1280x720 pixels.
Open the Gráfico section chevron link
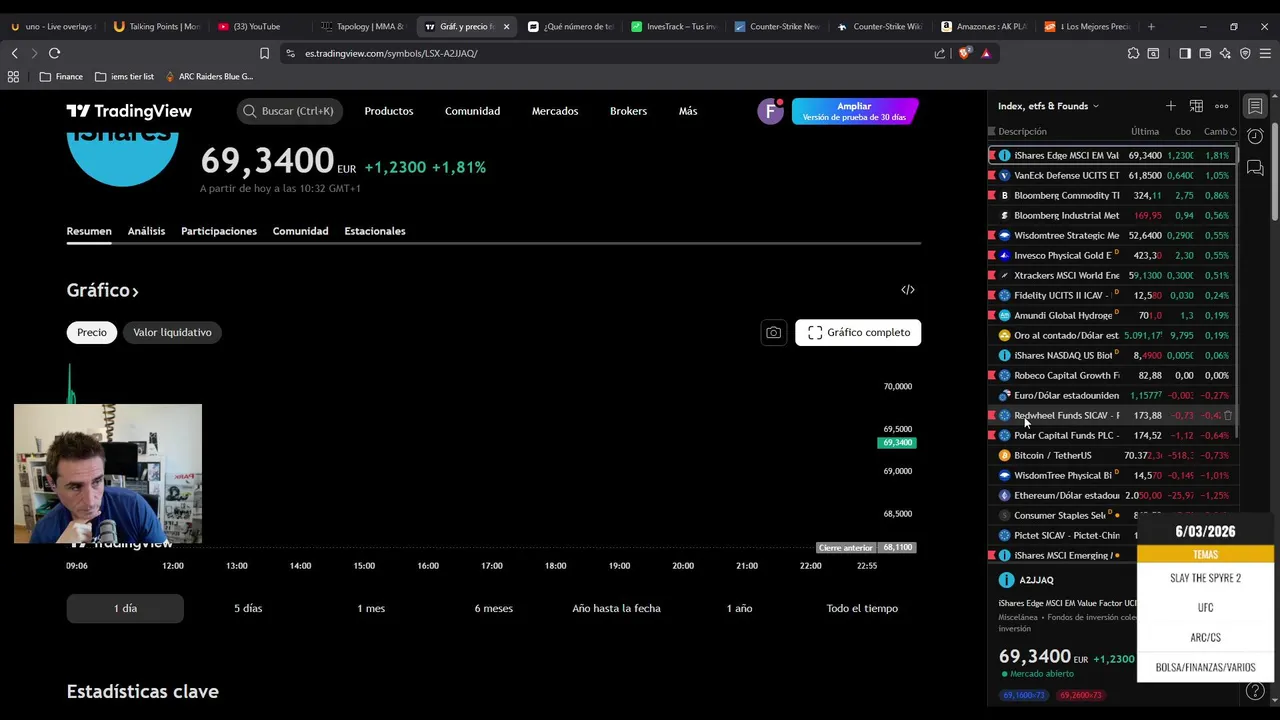click(x=102, y=290)
